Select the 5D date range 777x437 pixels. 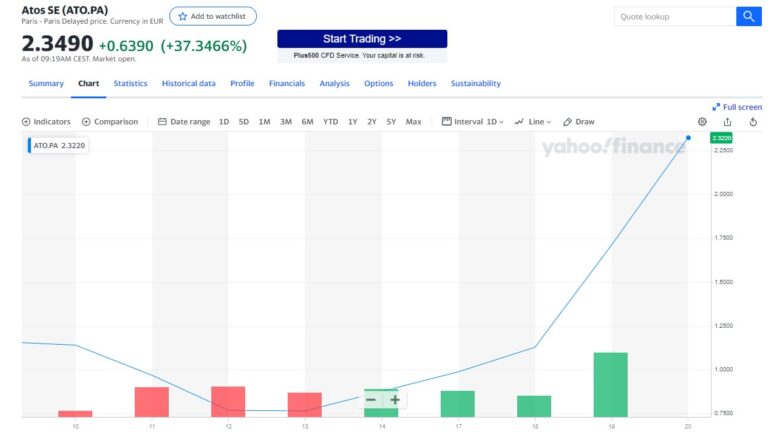click(x=244, y=122)
